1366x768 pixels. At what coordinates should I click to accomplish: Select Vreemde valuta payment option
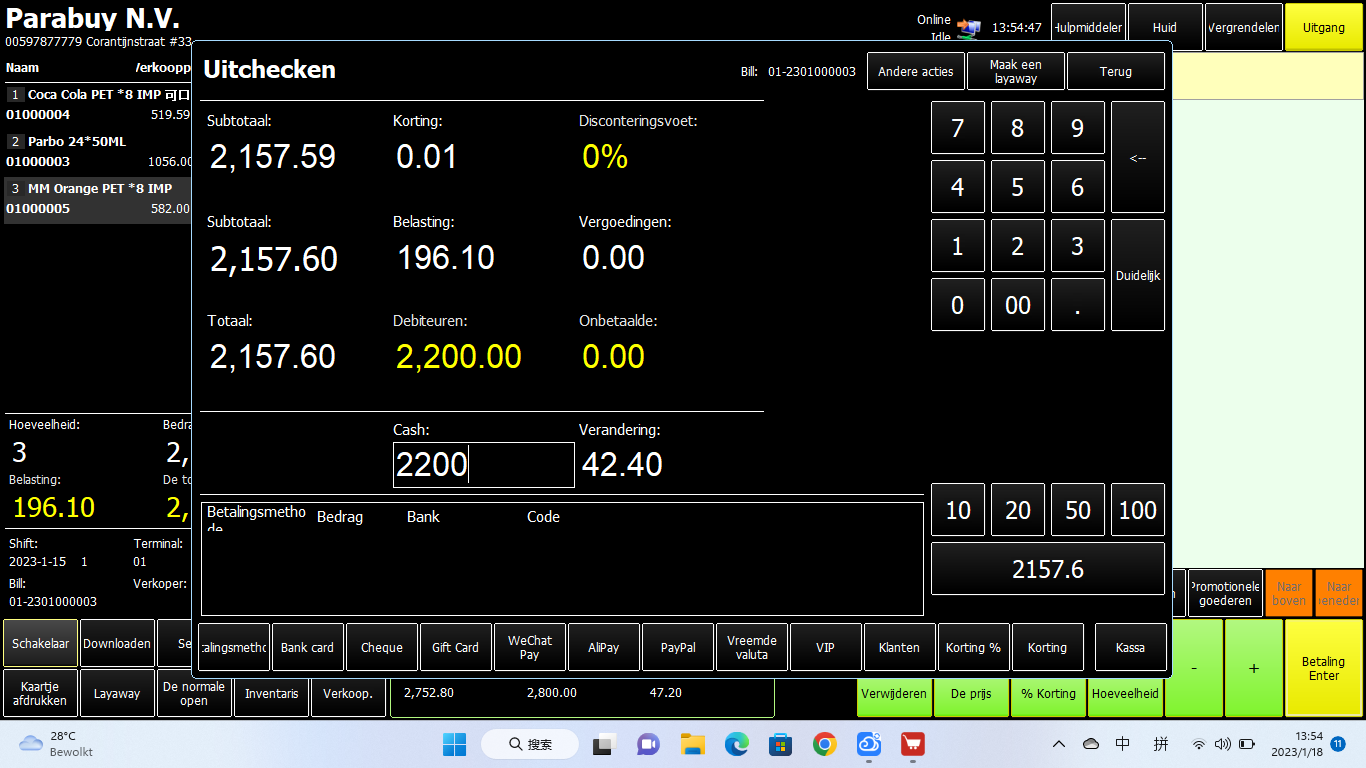point(752,647)
